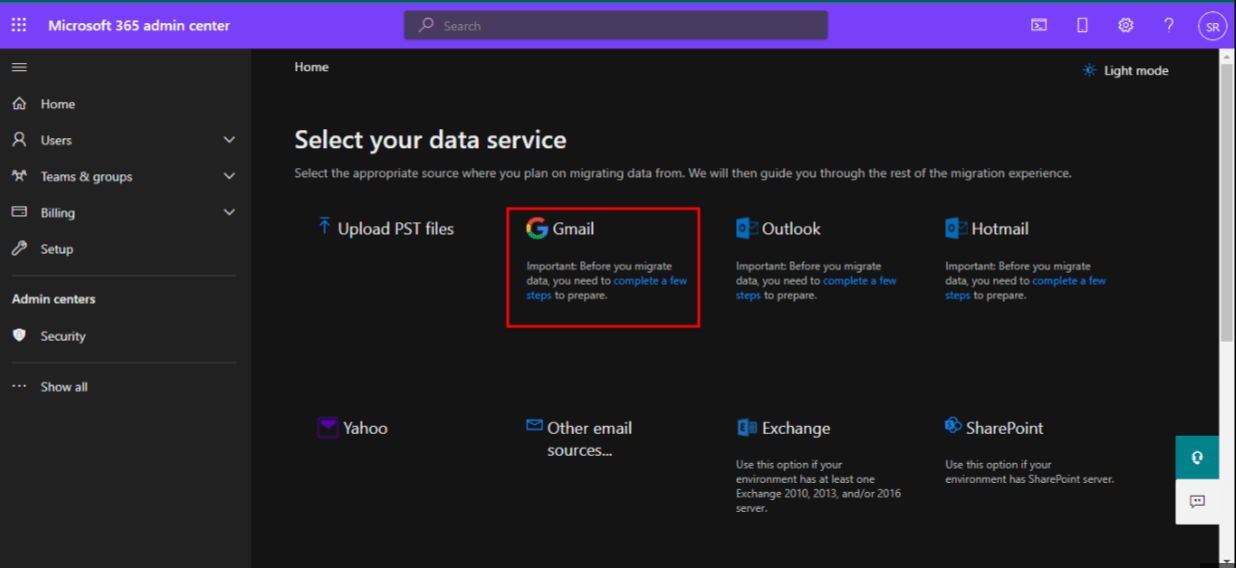
Task: Click the Setup wrench icon
Action: [x=19, y=248]
